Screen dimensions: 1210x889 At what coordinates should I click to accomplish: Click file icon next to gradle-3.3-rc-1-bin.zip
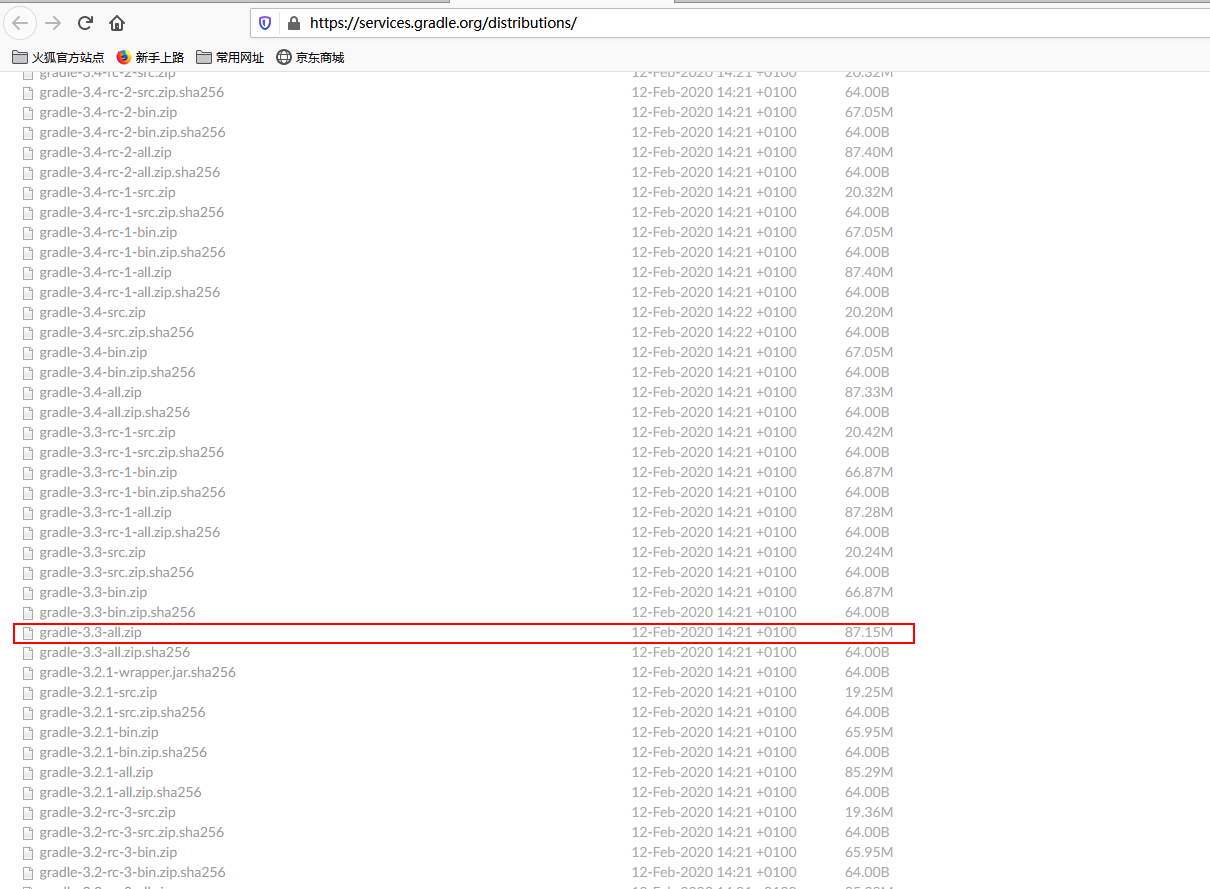(x=28, y=473)
